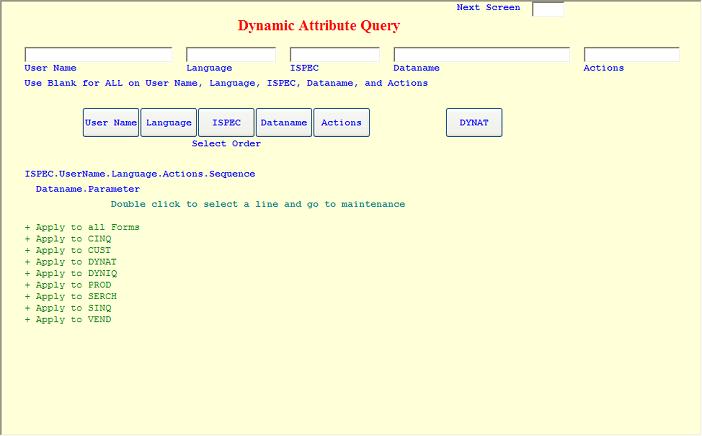This screenshot has width=702, height=436.
Task: Click the Actions input field
Action: pyautogui.click(x=631, y=55)
